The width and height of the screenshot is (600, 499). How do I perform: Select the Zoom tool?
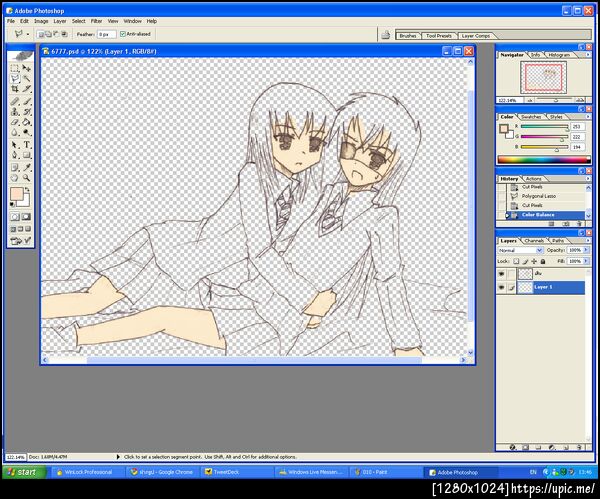(x=26, y=178)
